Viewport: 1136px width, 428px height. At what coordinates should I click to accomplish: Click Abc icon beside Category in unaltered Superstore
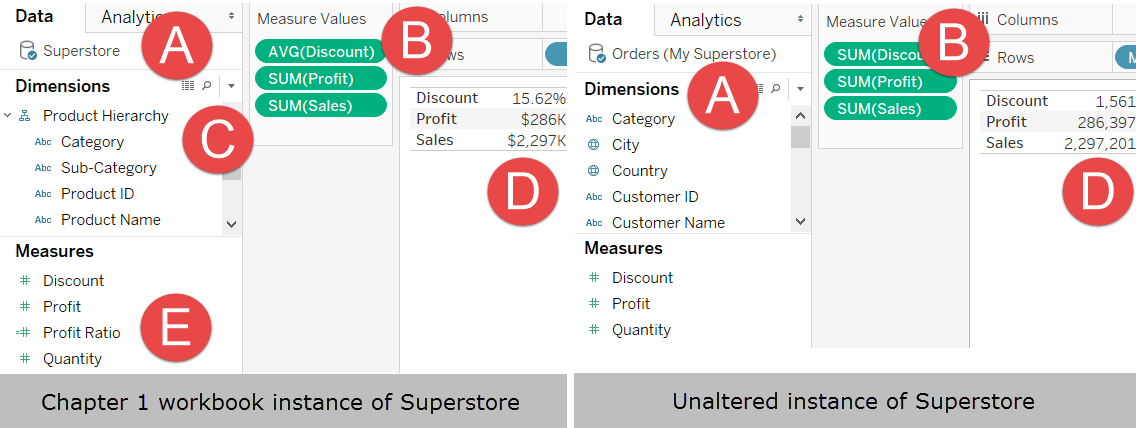click(x=593, y=119)
